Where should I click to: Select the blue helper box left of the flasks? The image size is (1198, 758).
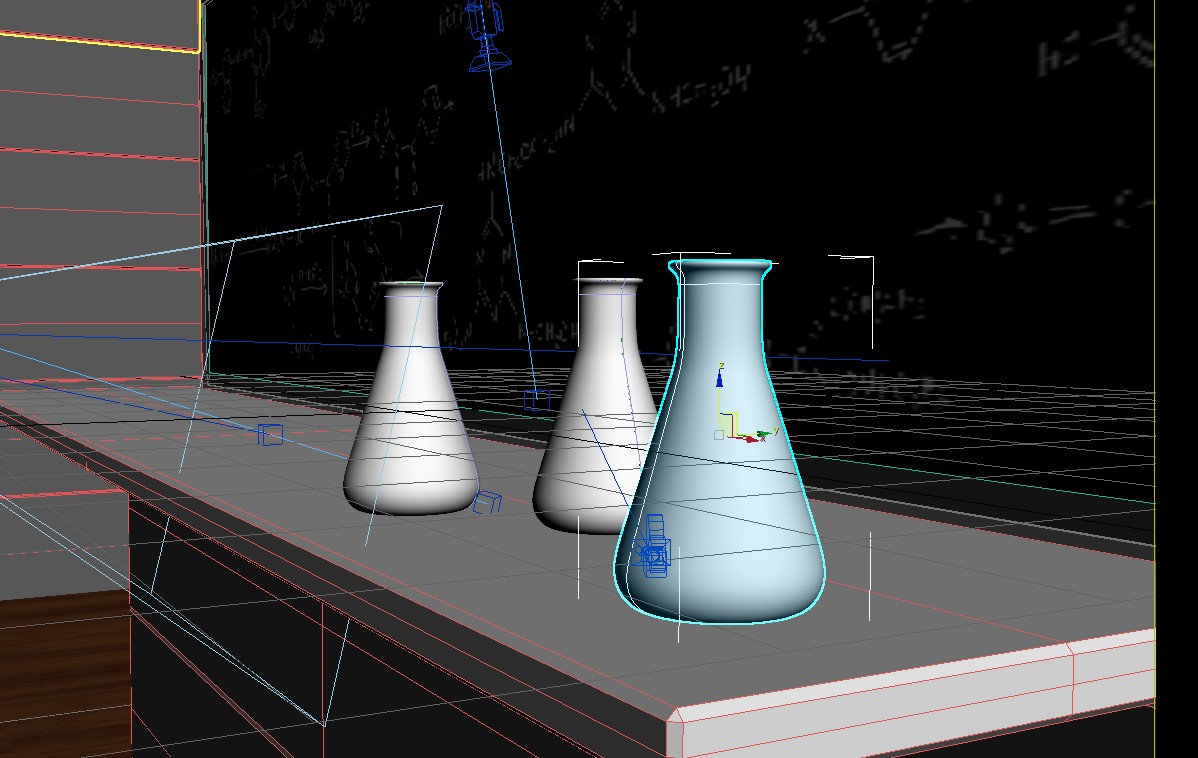pos(270,434)
